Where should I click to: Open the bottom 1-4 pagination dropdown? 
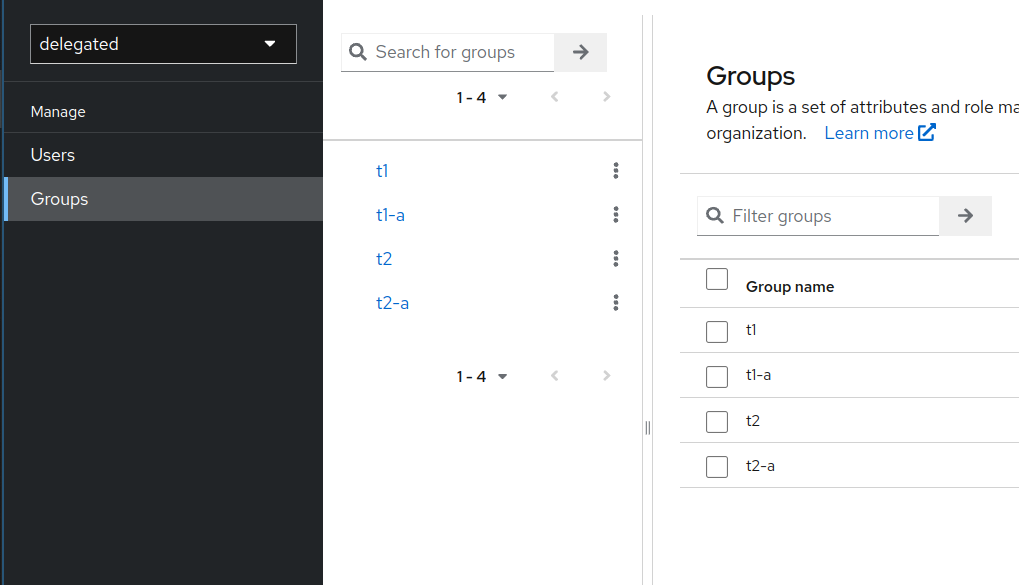482,375
